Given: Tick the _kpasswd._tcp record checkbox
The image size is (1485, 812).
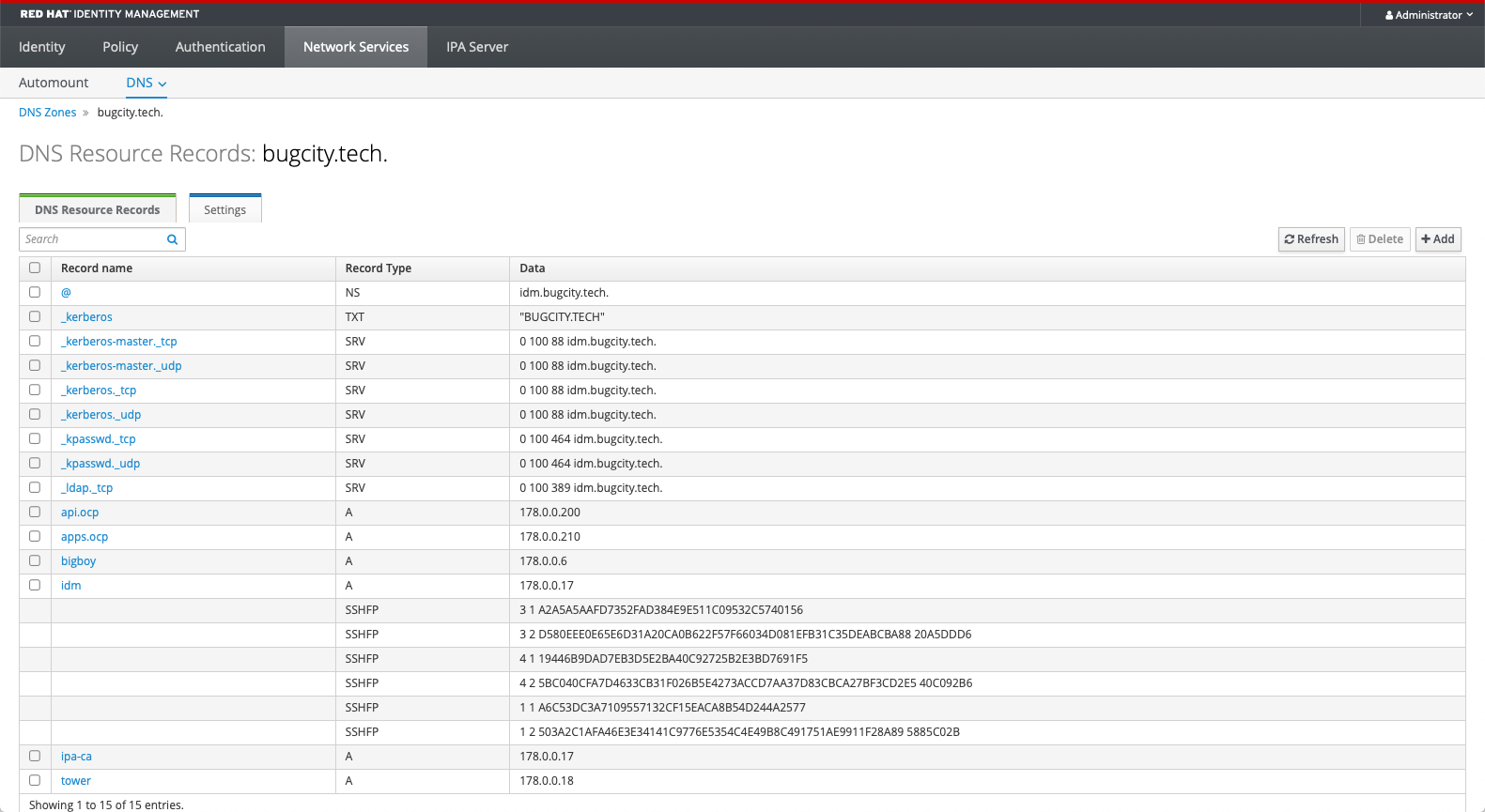Looking at the screenshot, I should (x=35, y=438).
